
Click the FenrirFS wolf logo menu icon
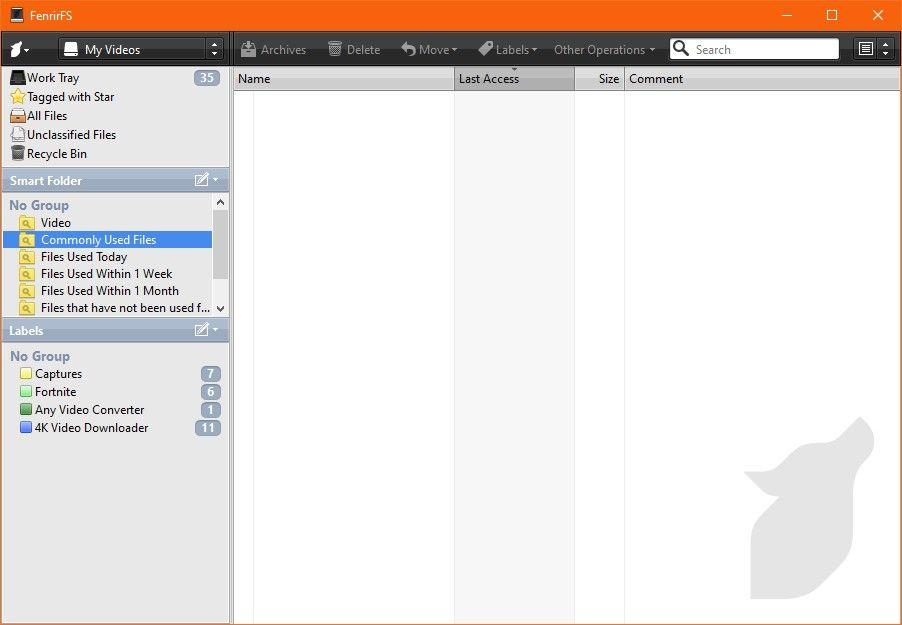[x=19, y=49]
